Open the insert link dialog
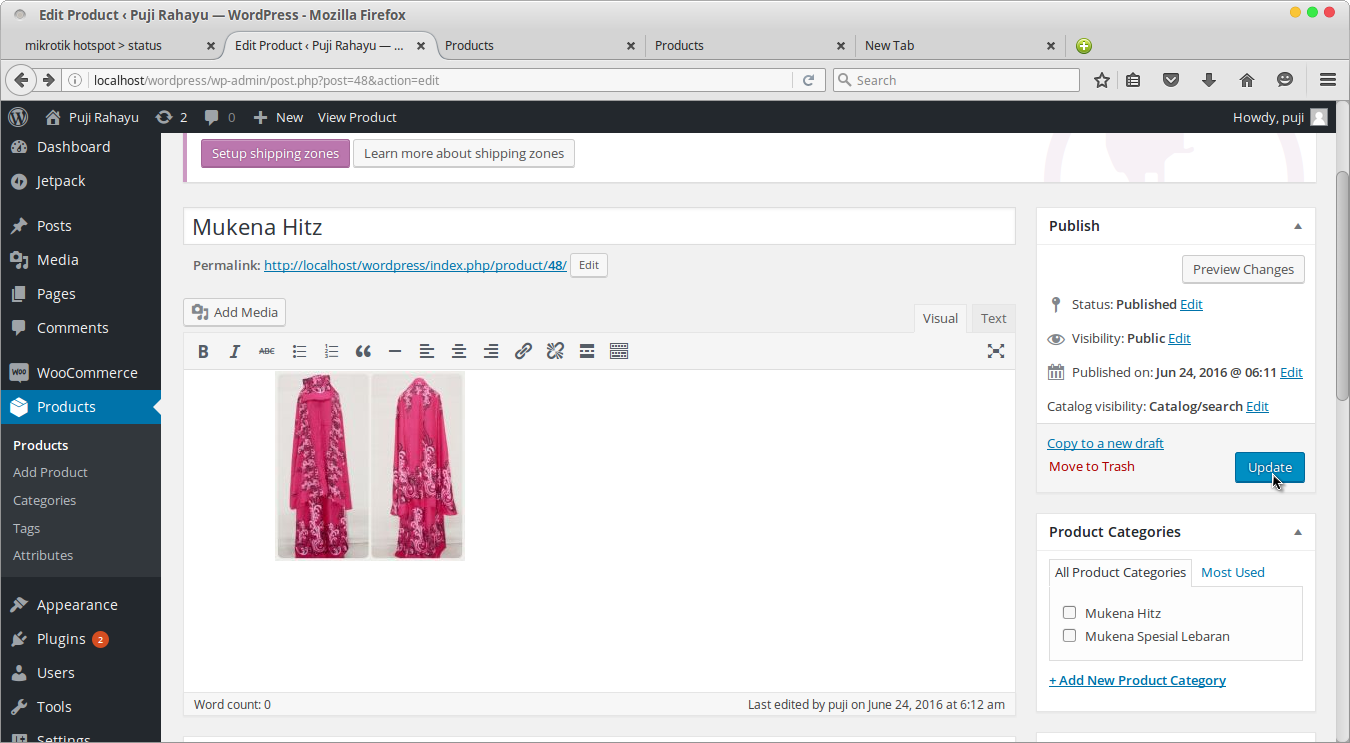Image resolution: width=1350 pixels, height=743 pixels. [523, 351]
